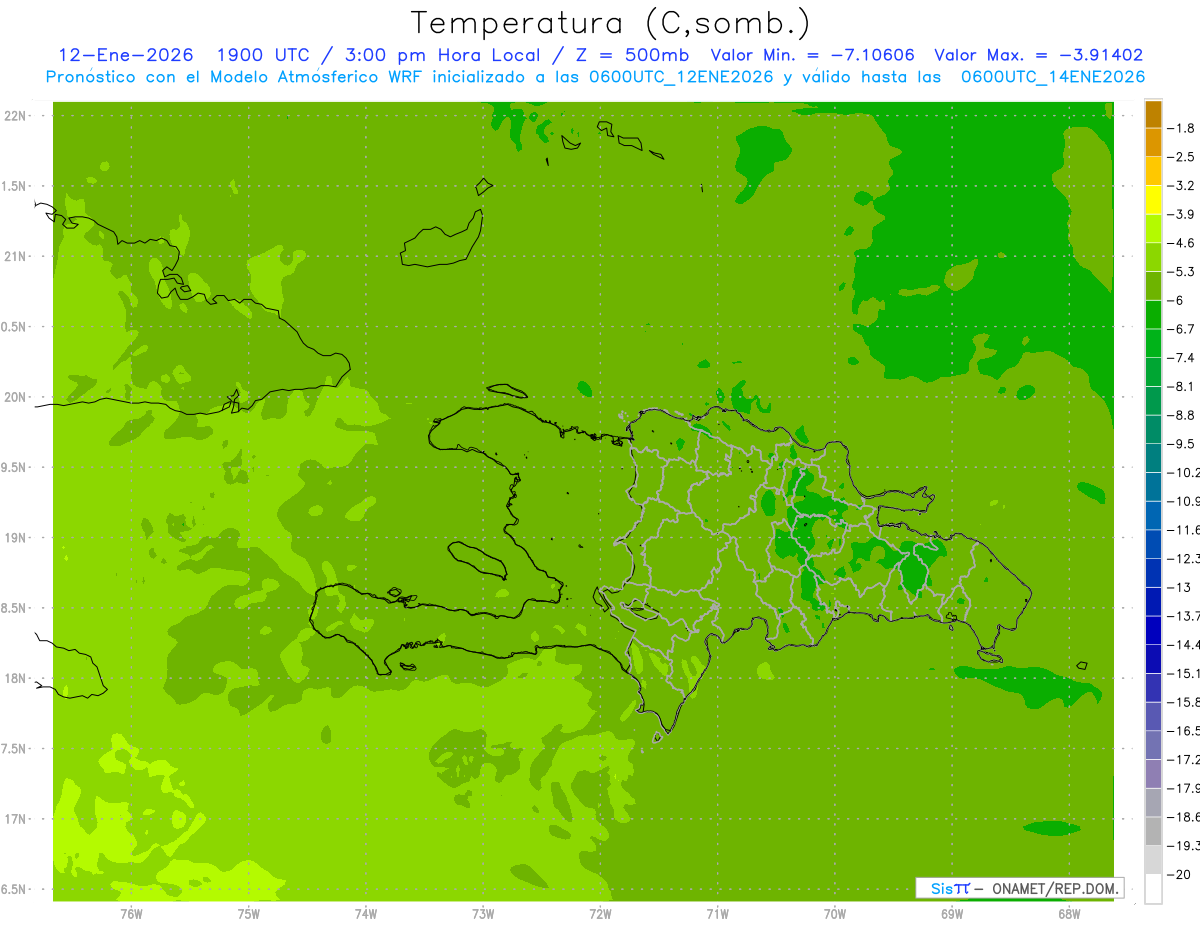
Task: Click the '-10.9' colorbar label
Action: [1184, 501]
